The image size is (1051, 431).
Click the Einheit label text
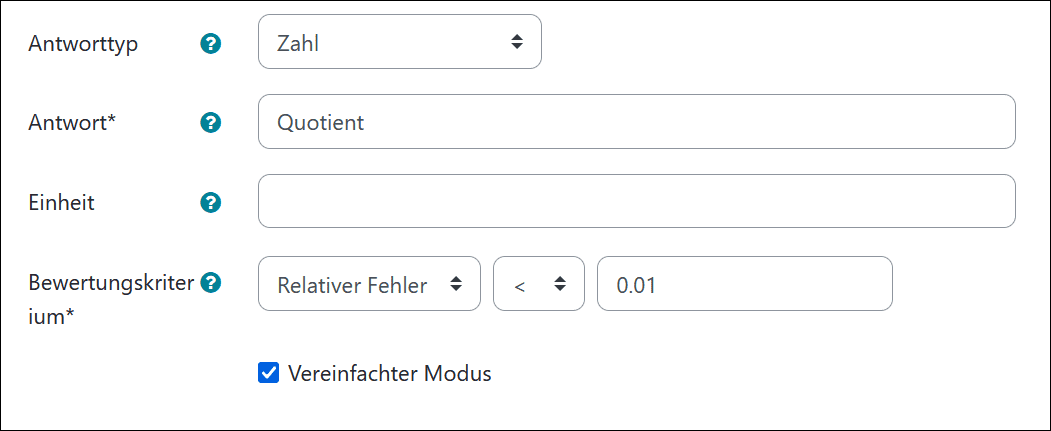61,202
